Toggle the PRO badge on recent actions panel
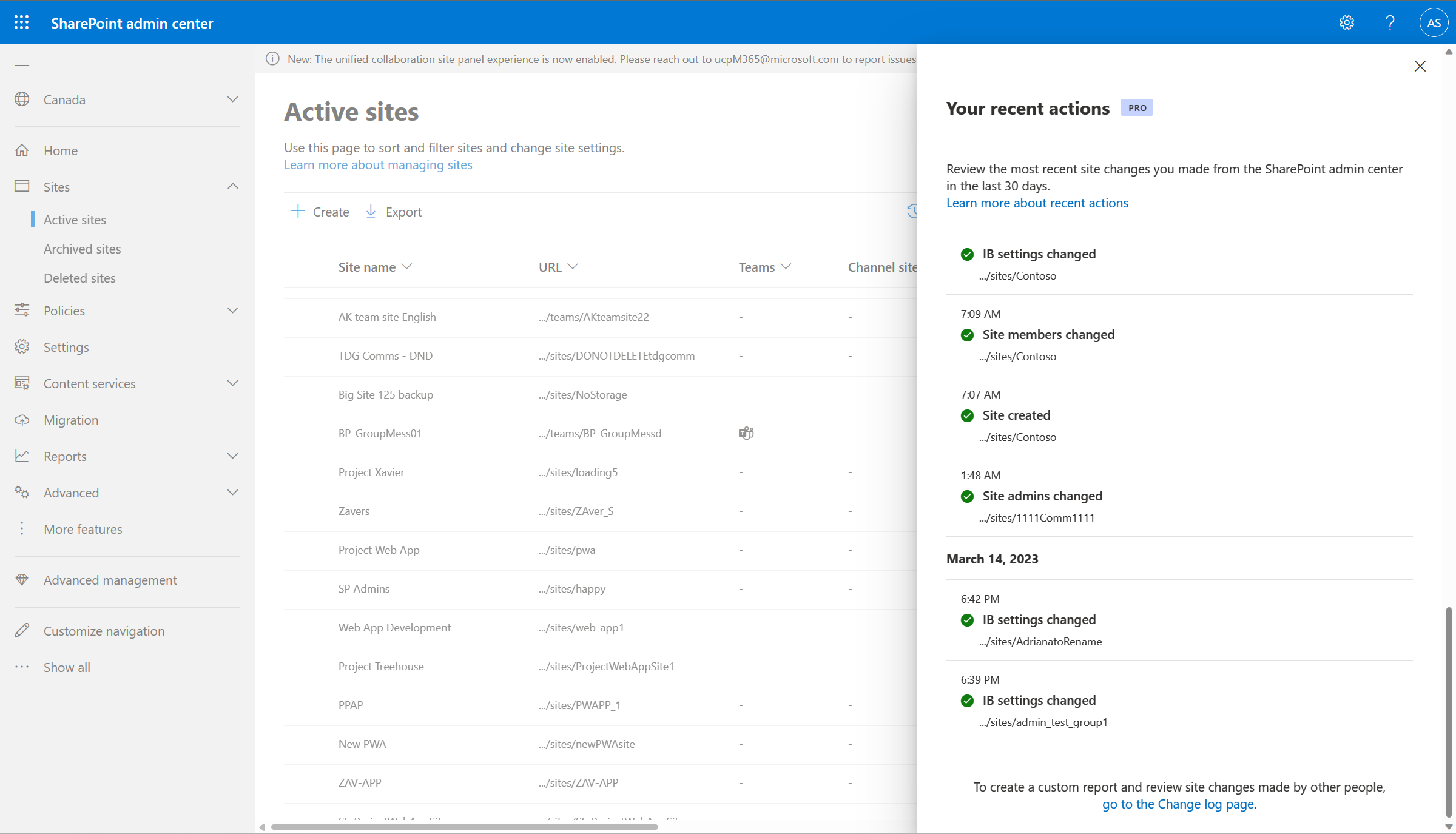 pyautogui.click(x=1136, y=108)
